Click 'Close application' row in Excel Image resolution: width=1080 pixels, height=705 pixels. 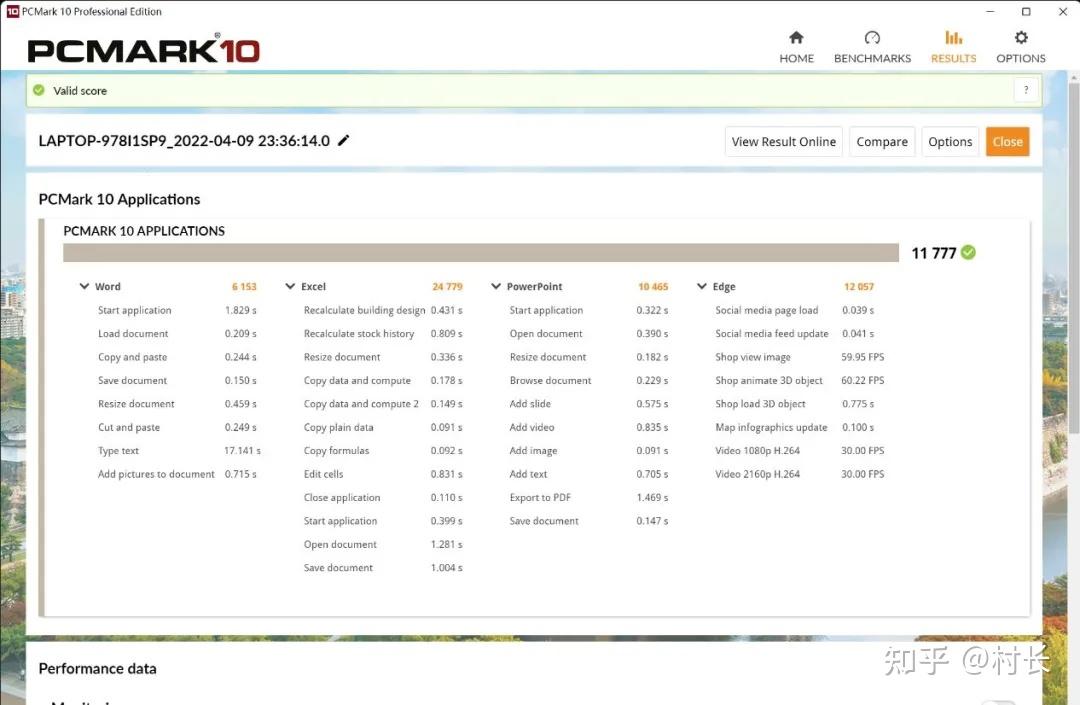[x=383, y=497]
